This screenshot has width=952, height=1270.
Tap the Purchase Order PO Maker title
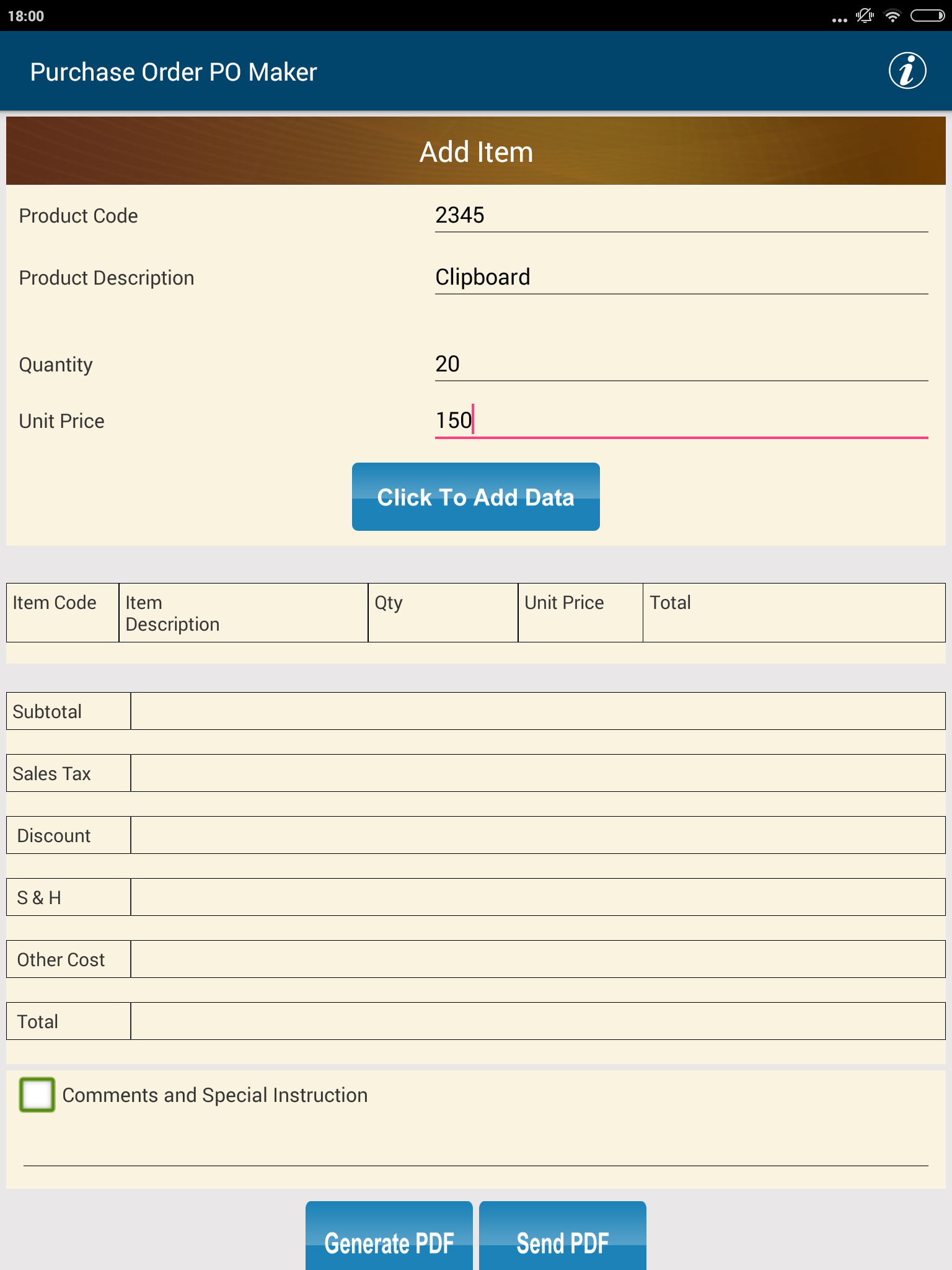tap(174, 72)
